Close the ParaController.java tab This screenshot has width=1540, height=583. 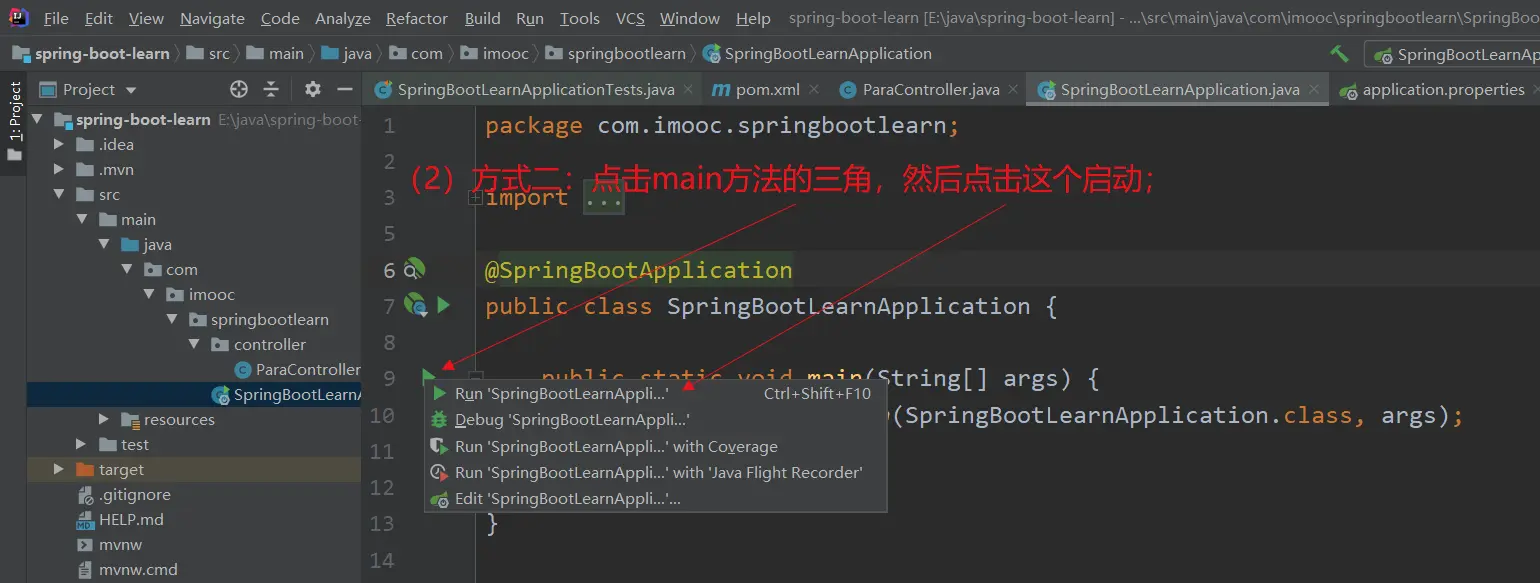click(x=1014, y=90)
